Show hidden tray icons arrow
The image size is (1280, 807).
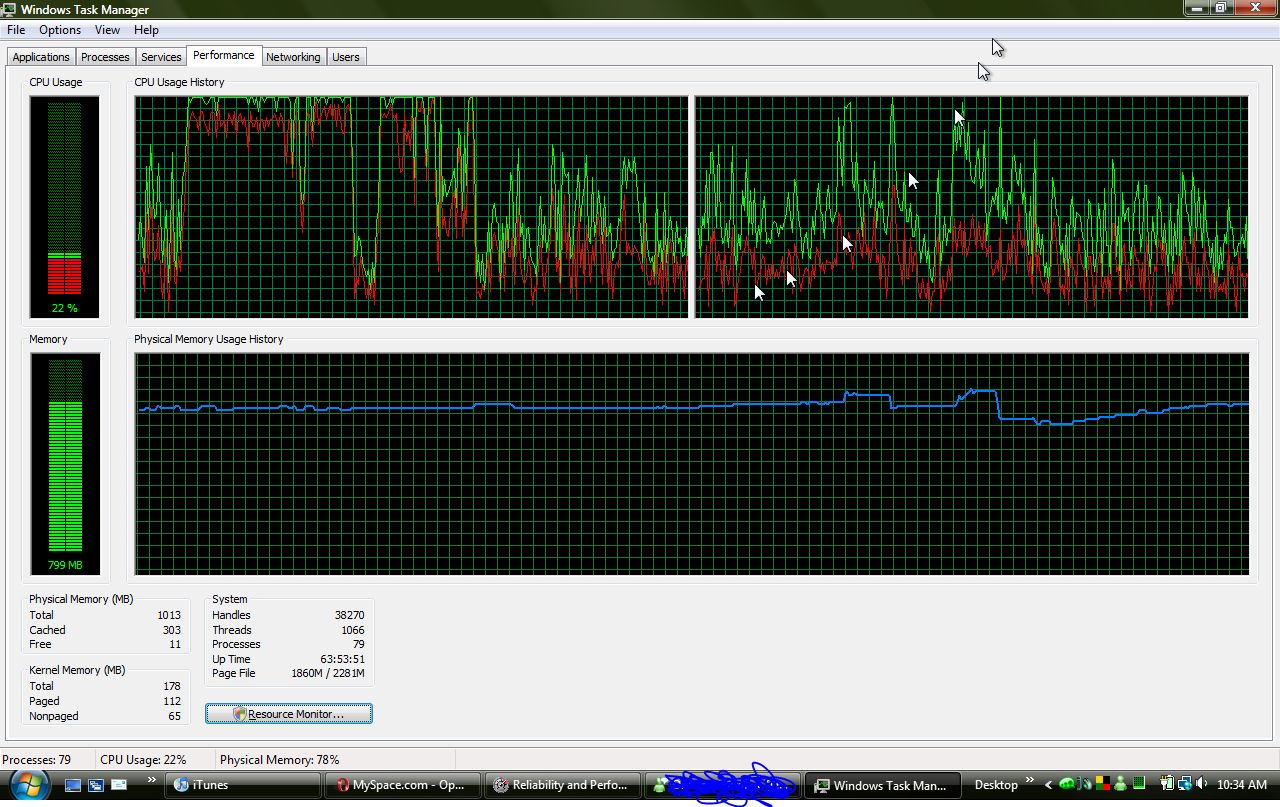coord(1048,785)
